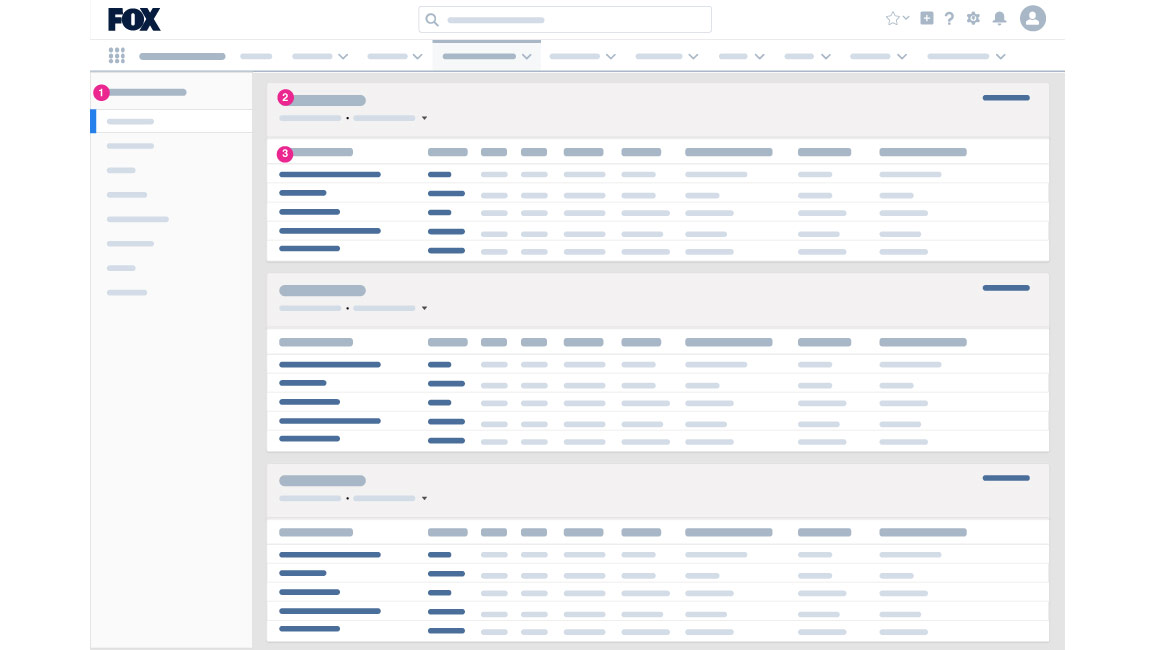Click the search magnifier icon
This screenshot has height=650, width=1155.
point(433,20)
